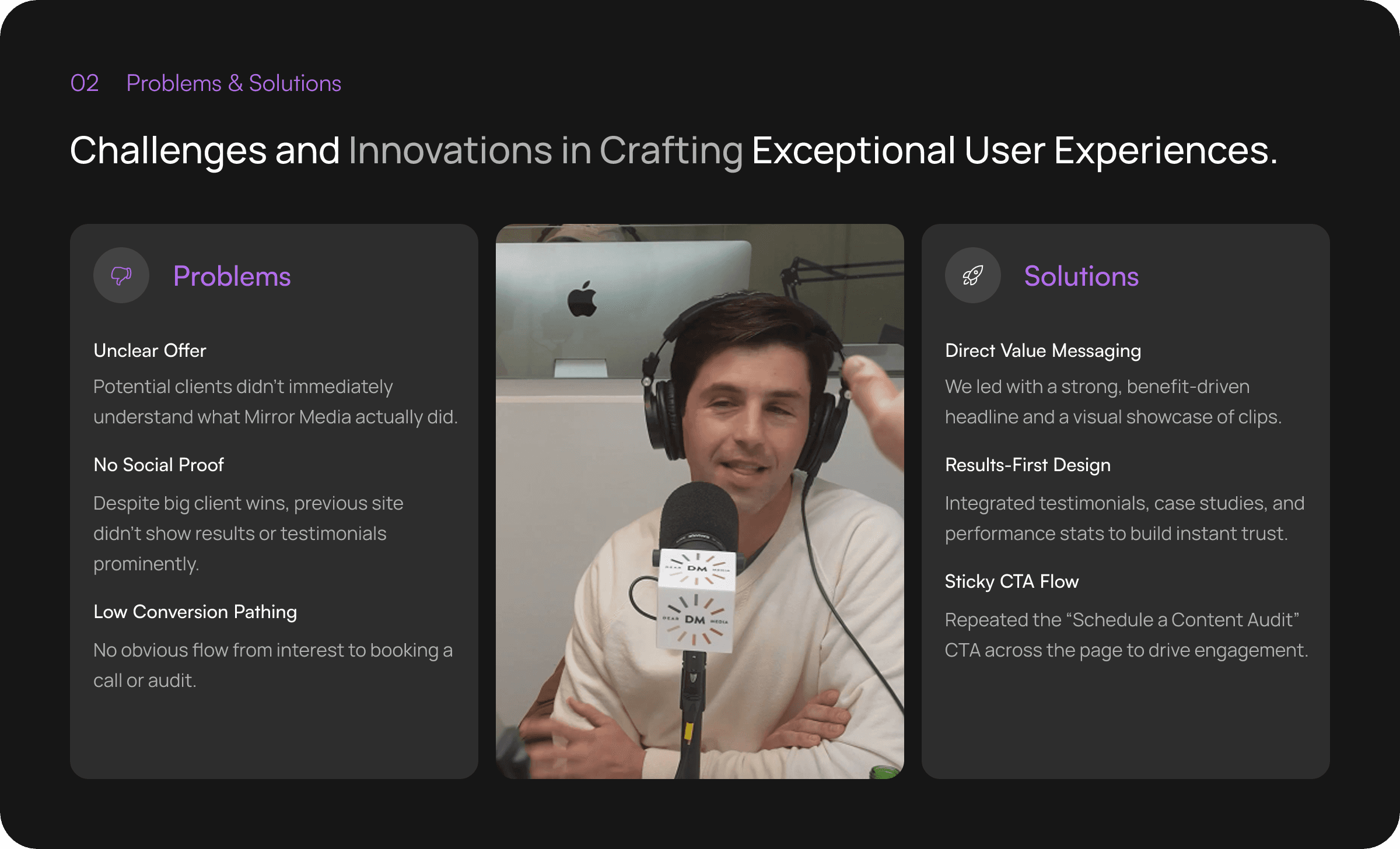Click the main Challenges and Innovations headline
1400x849 pixels.
tap(673, 150)
